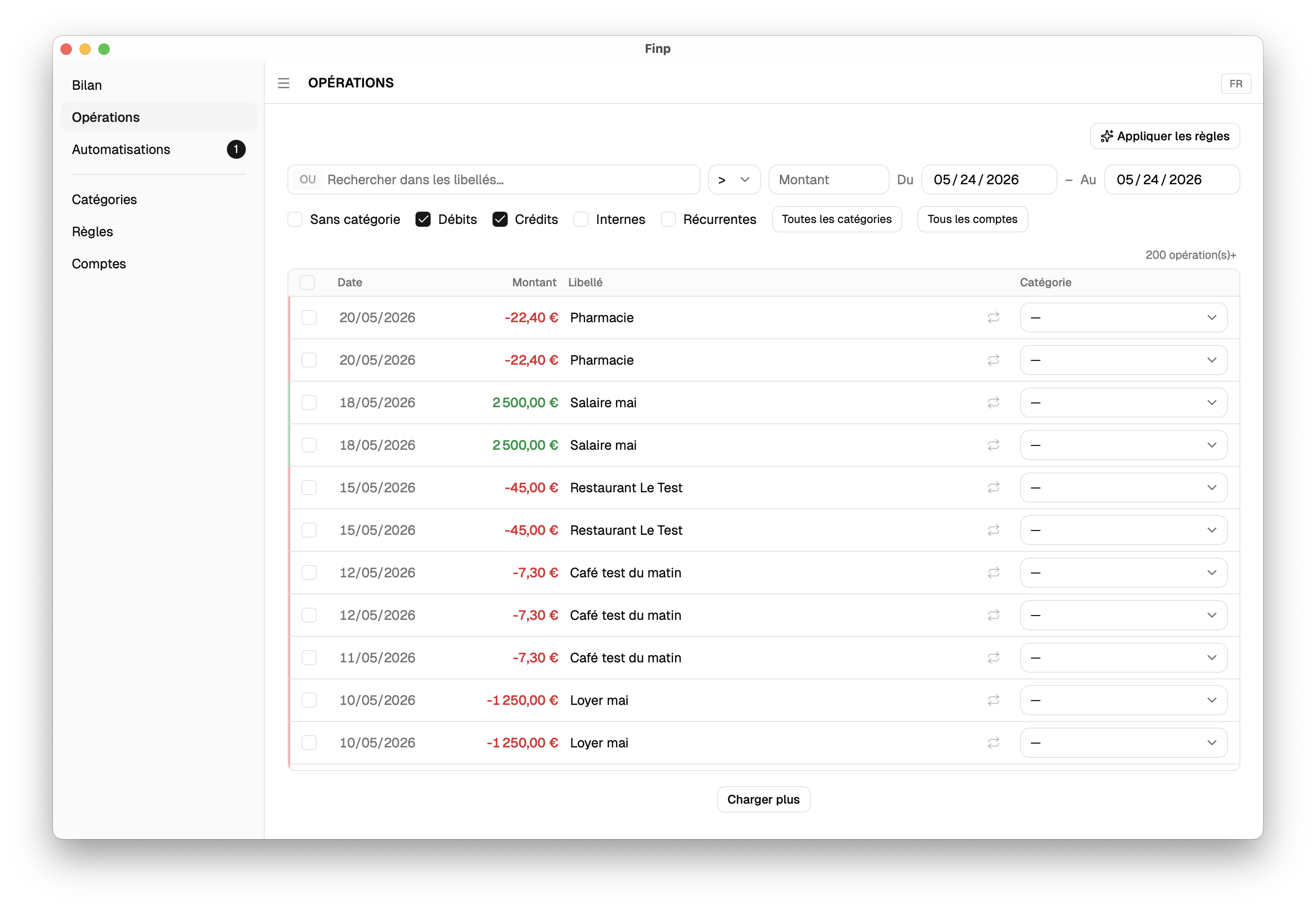Image resolution: width=1316 pixels, height=909 pixels.
Task: Open the category dropdown of the first Salaire mai row
Action: coord(1124,403)
